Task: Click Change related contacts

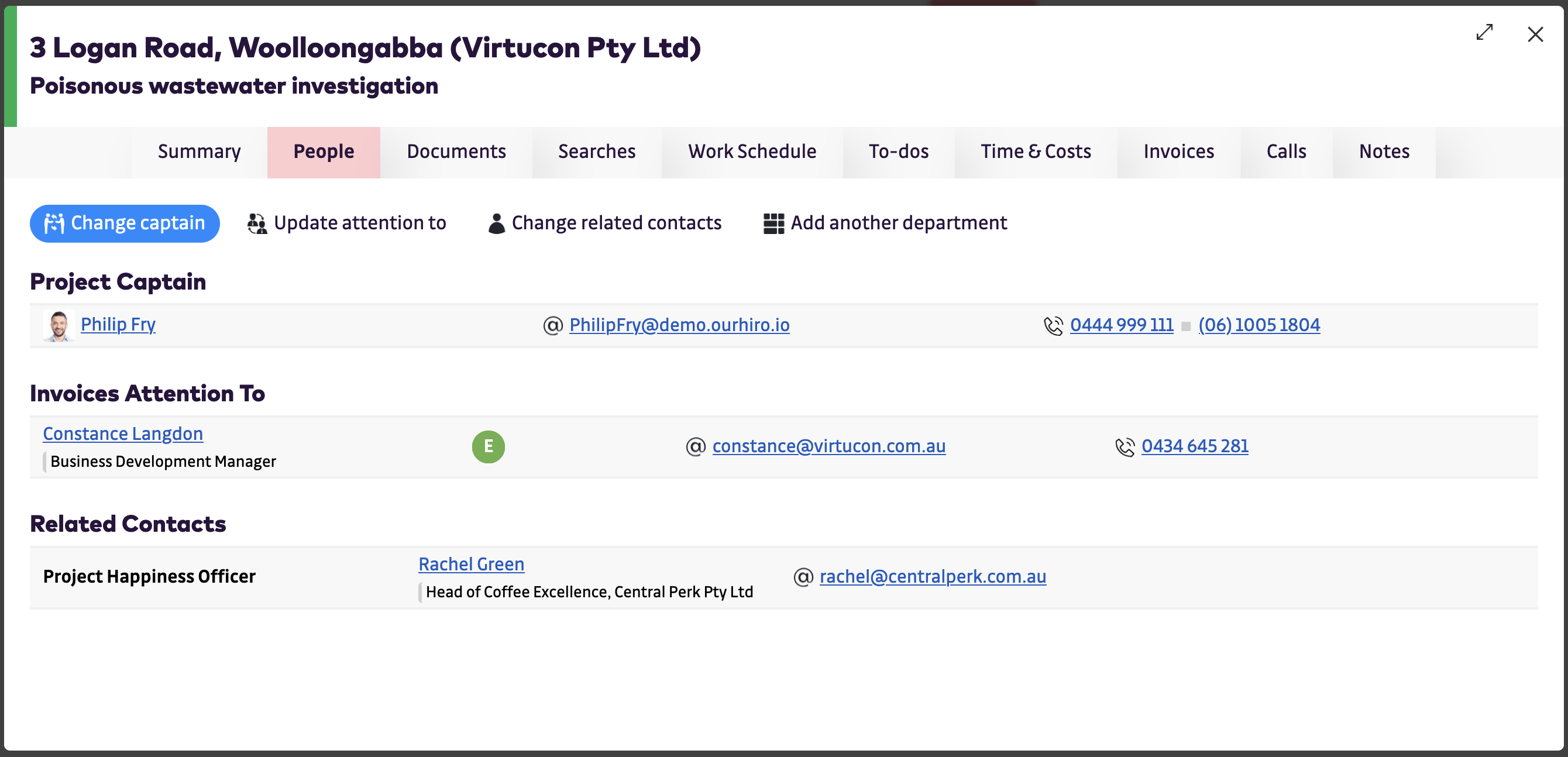Action: pyautogui.click(x=604, y=223)
